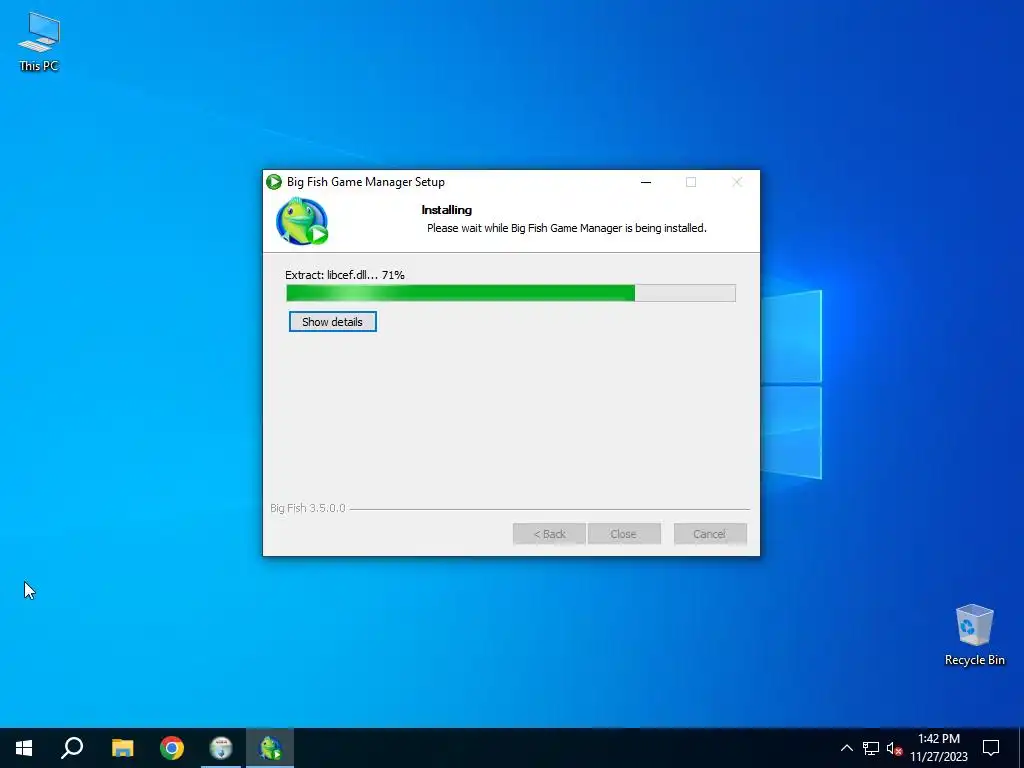
Task: Expand the hidden system tray icons chevron
Action: [x=846, y=748]
